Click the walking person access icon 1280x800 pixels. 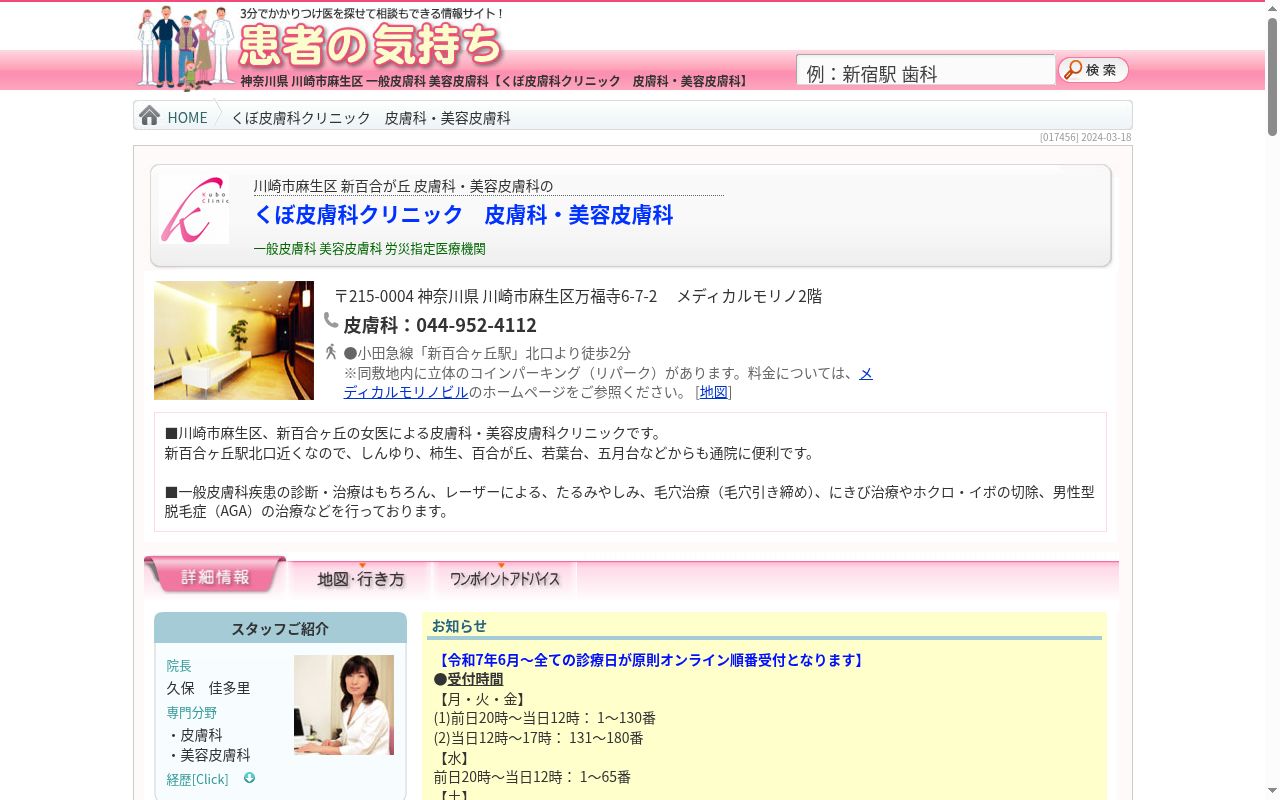(331, 352)
